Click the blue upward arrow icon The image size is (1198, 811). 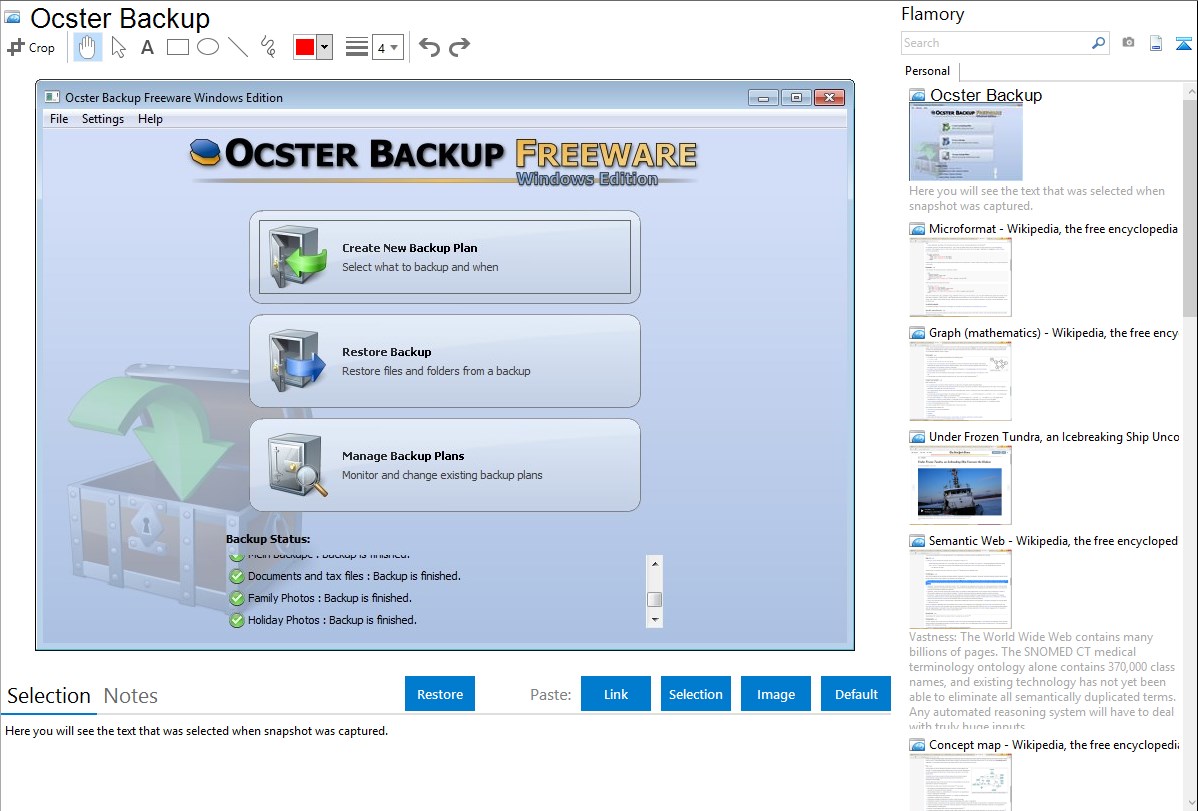[1183, 43]
